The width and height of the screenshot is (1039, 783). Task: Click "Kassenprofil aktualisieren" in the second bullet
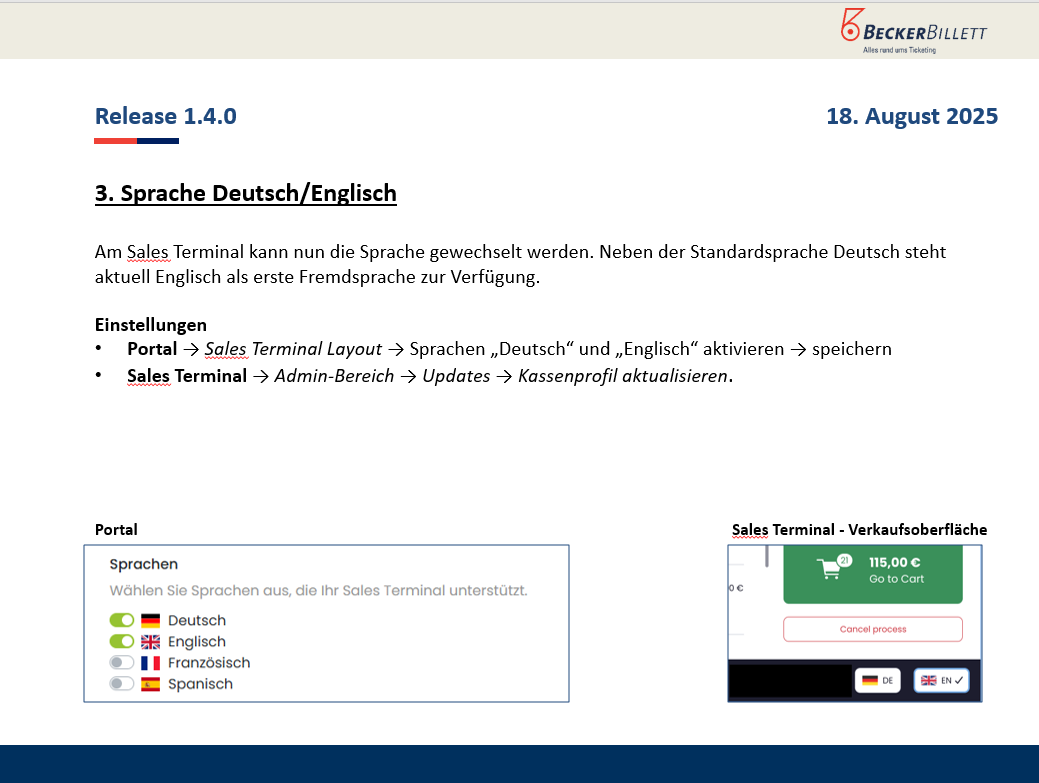pyautogui.click(x=623, y=376)
